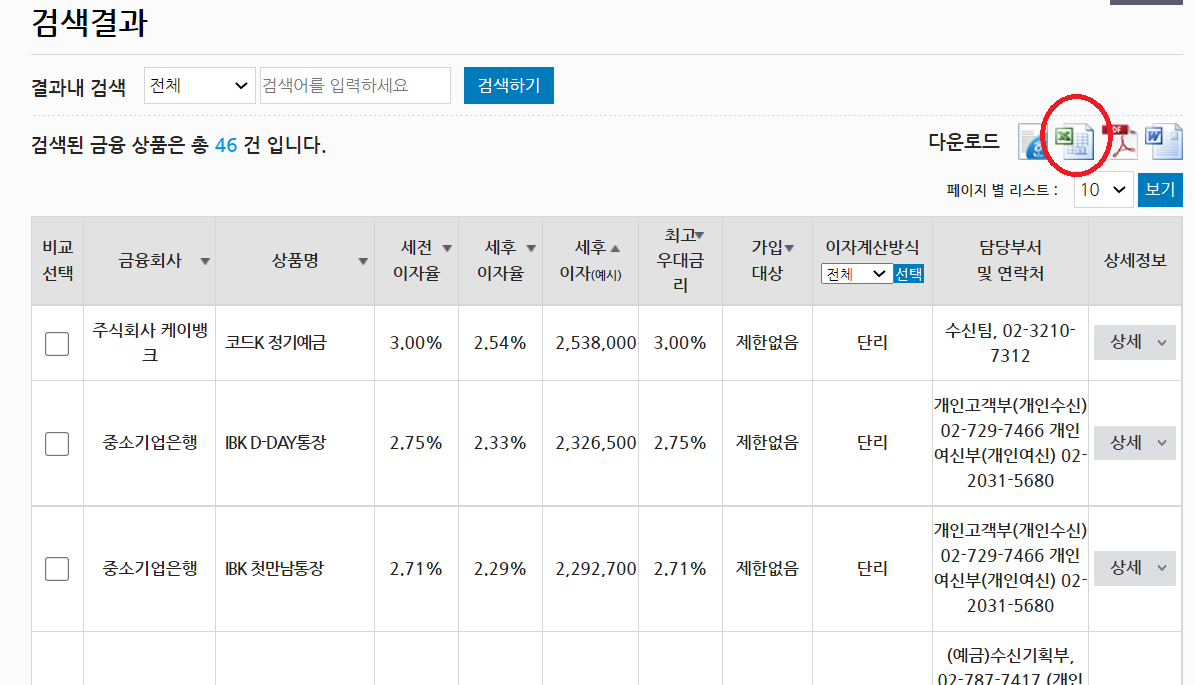Image resolution: width=1195 pixels, height=685 pixels.
Task: Expand 상세 for IBK 첫만남통장
Action: coord(1134,568)
